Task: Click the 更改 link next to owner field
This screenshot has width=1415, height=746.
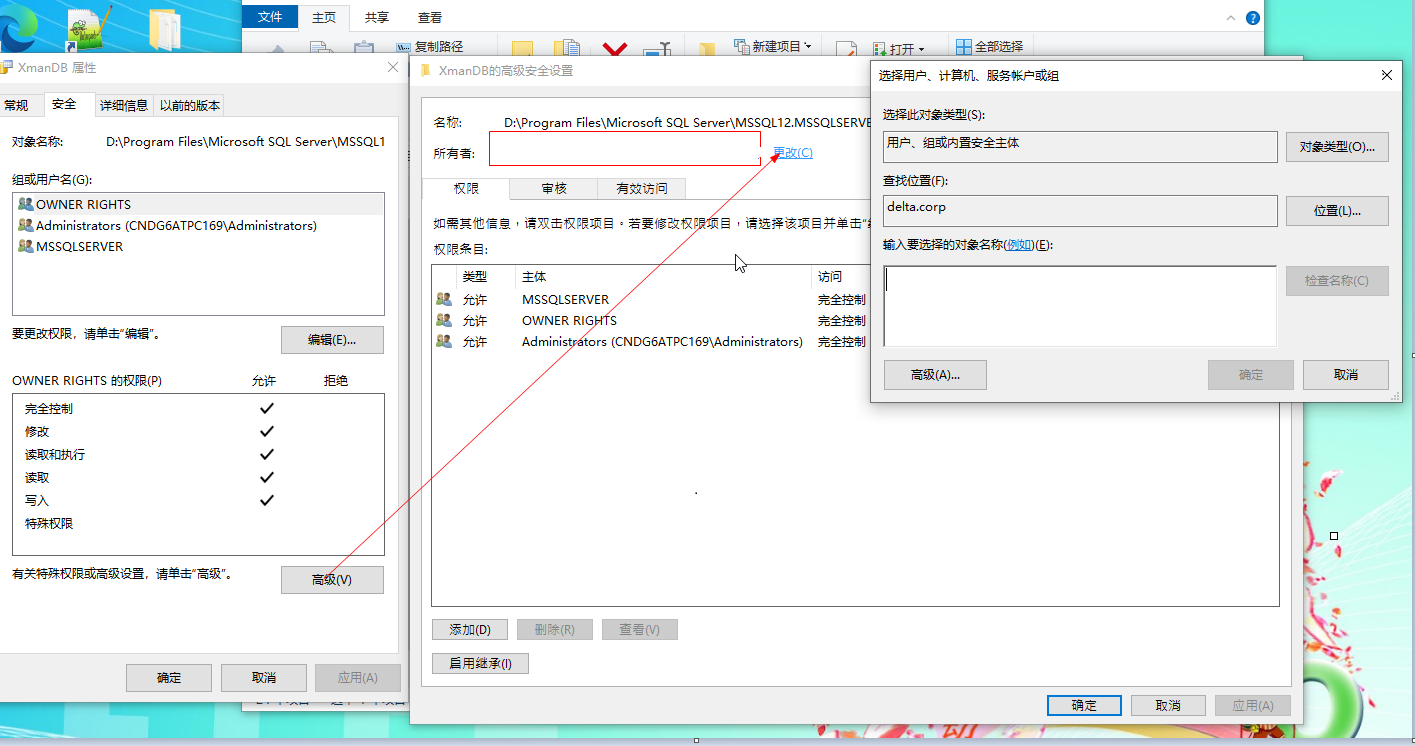Action: 792,152
